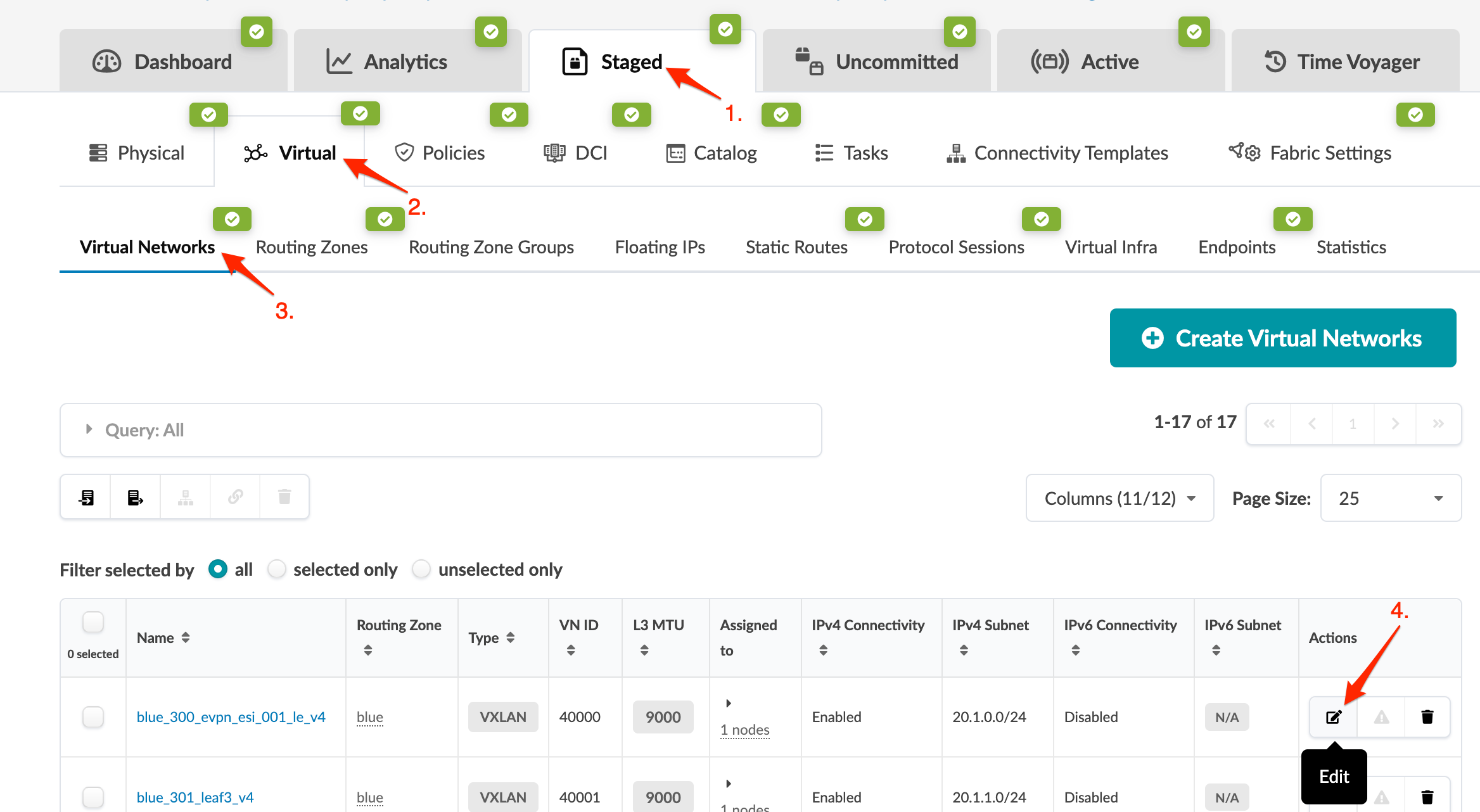Image resolution: width=1480 pixels, height=812 pixels.
Task: Click the Edit icon for blue_300_evpn_esi_001_le_v4
Action: [1334, 717]
